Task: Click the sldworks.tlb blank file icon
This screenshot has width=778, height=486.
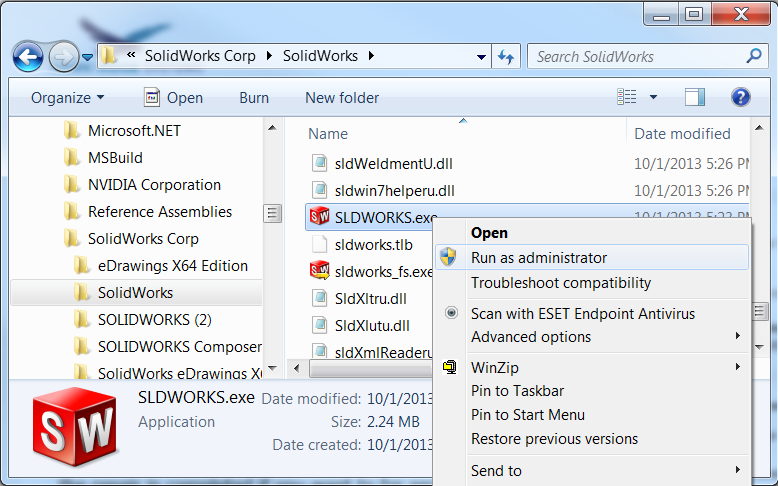Action: 320,244
